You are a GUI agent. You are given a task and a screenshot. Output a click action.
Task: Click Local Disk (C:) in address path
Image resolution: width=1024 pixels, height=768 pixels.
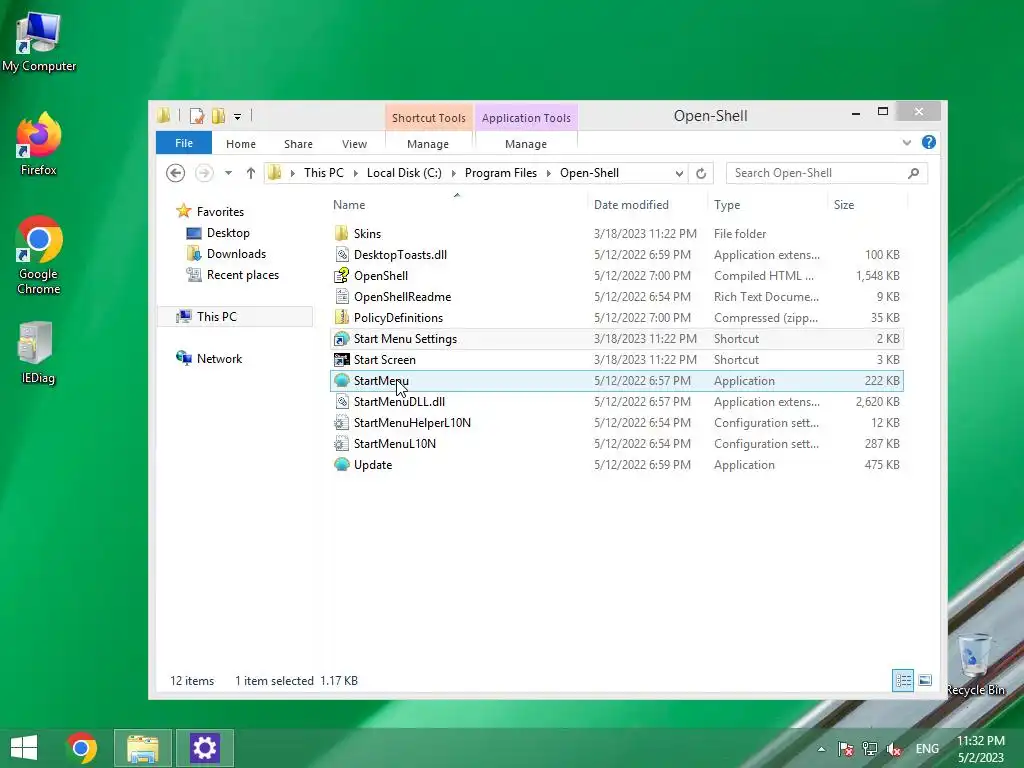point(404,173)
